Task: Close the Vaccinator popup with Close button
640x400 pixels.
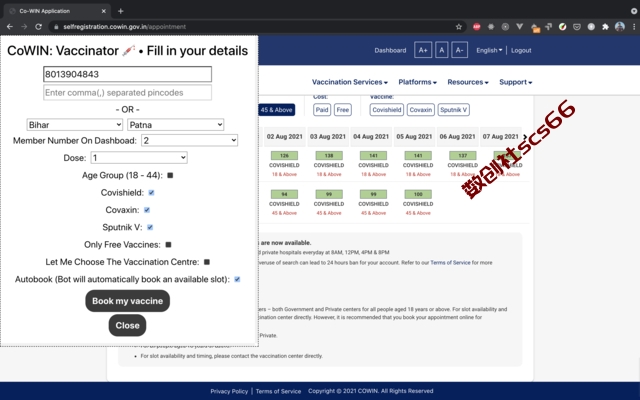Action: click(127, 325)
